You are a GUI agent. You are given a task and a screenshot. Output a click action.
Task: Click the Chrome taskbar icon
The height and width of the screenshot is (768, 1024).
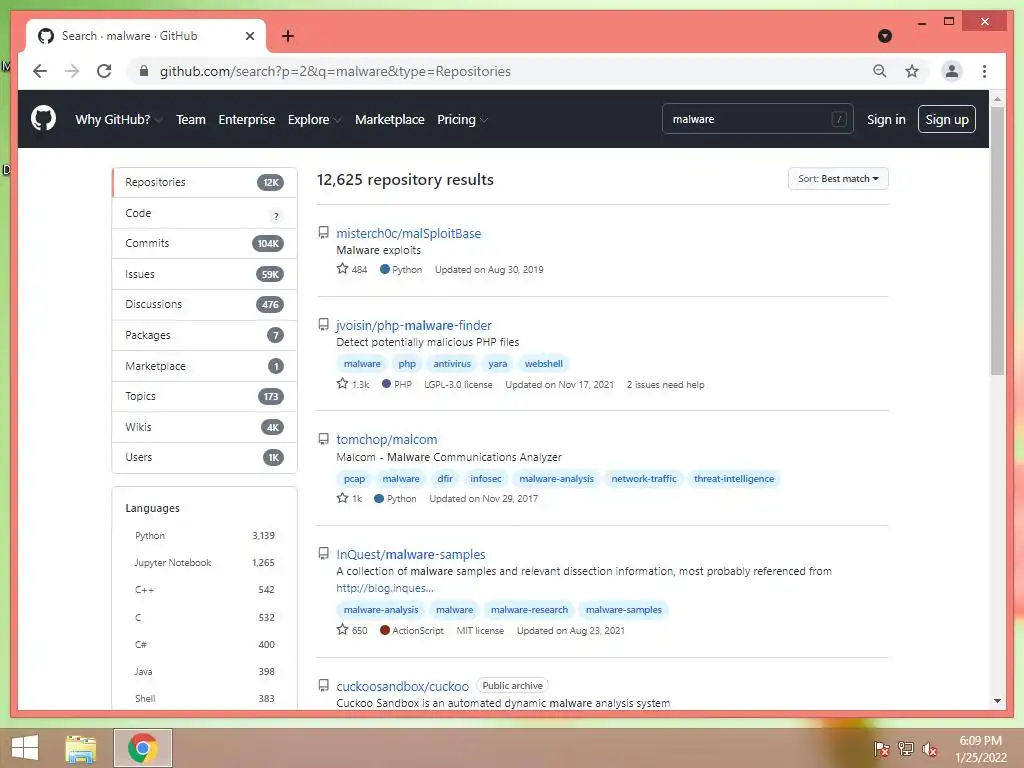click(x=142, y=748)
